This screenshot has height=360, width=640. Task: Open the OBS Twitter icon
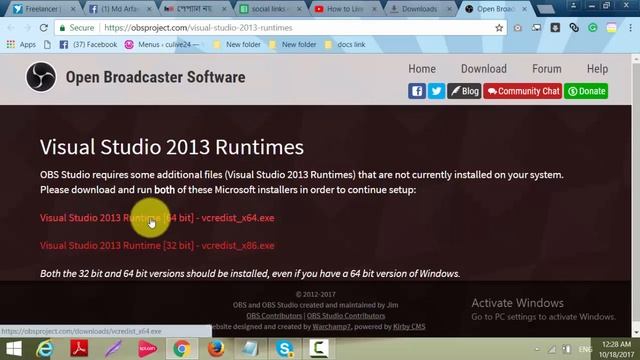point(436,91)
